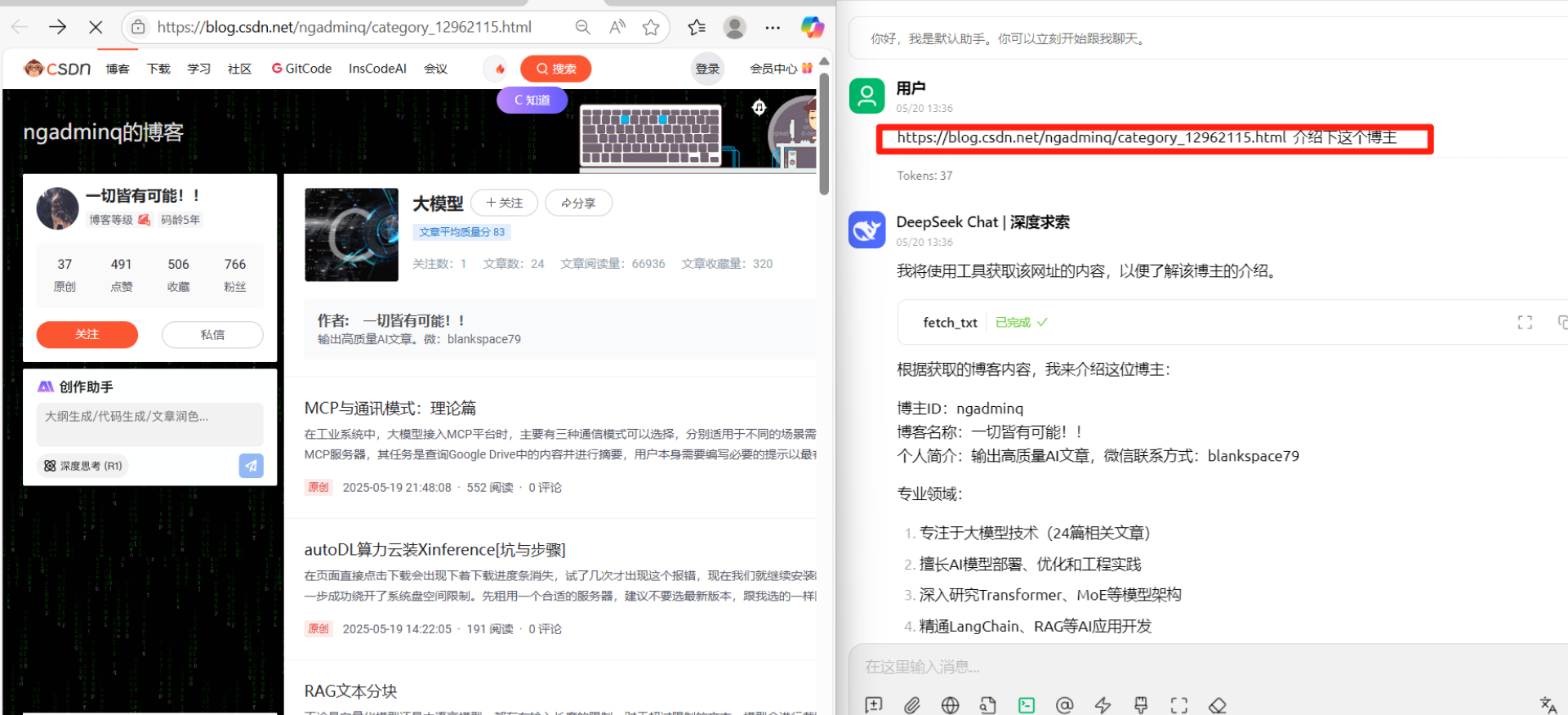Add page to favorites star icon
Screen dimensions: 1568x715
click(651, 27)
